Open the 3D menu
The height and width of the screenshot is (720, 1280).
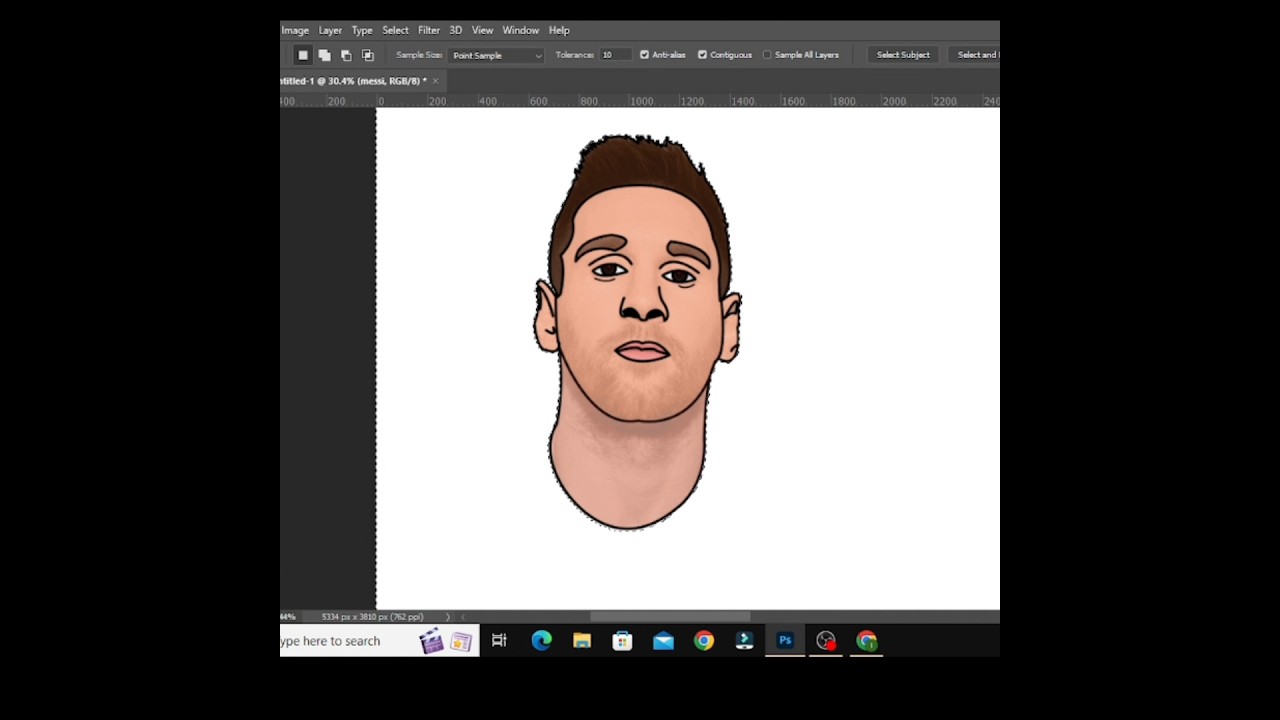coord(455,30)
